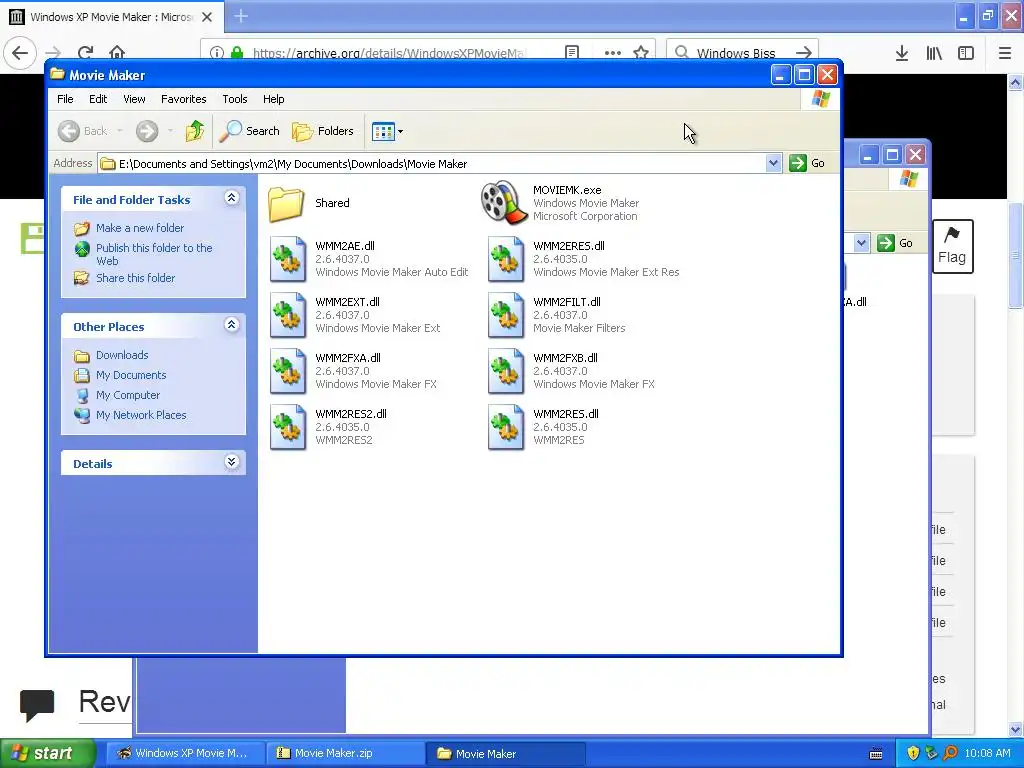
Task: Open the Favorites menu
Action: (184, 99)
